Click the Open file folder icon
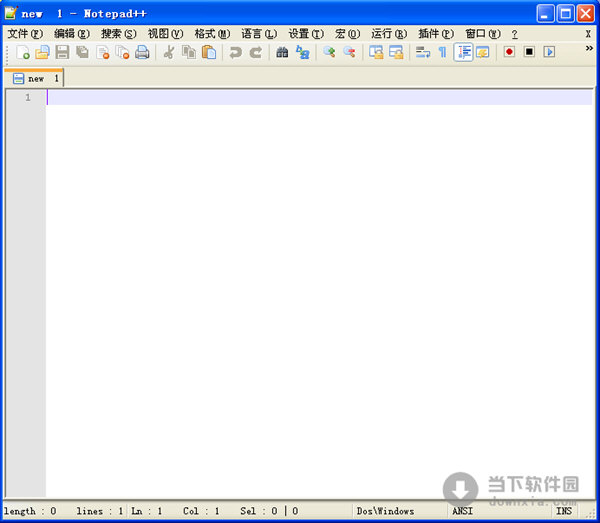The image size is (600, 523). point(42,52)
